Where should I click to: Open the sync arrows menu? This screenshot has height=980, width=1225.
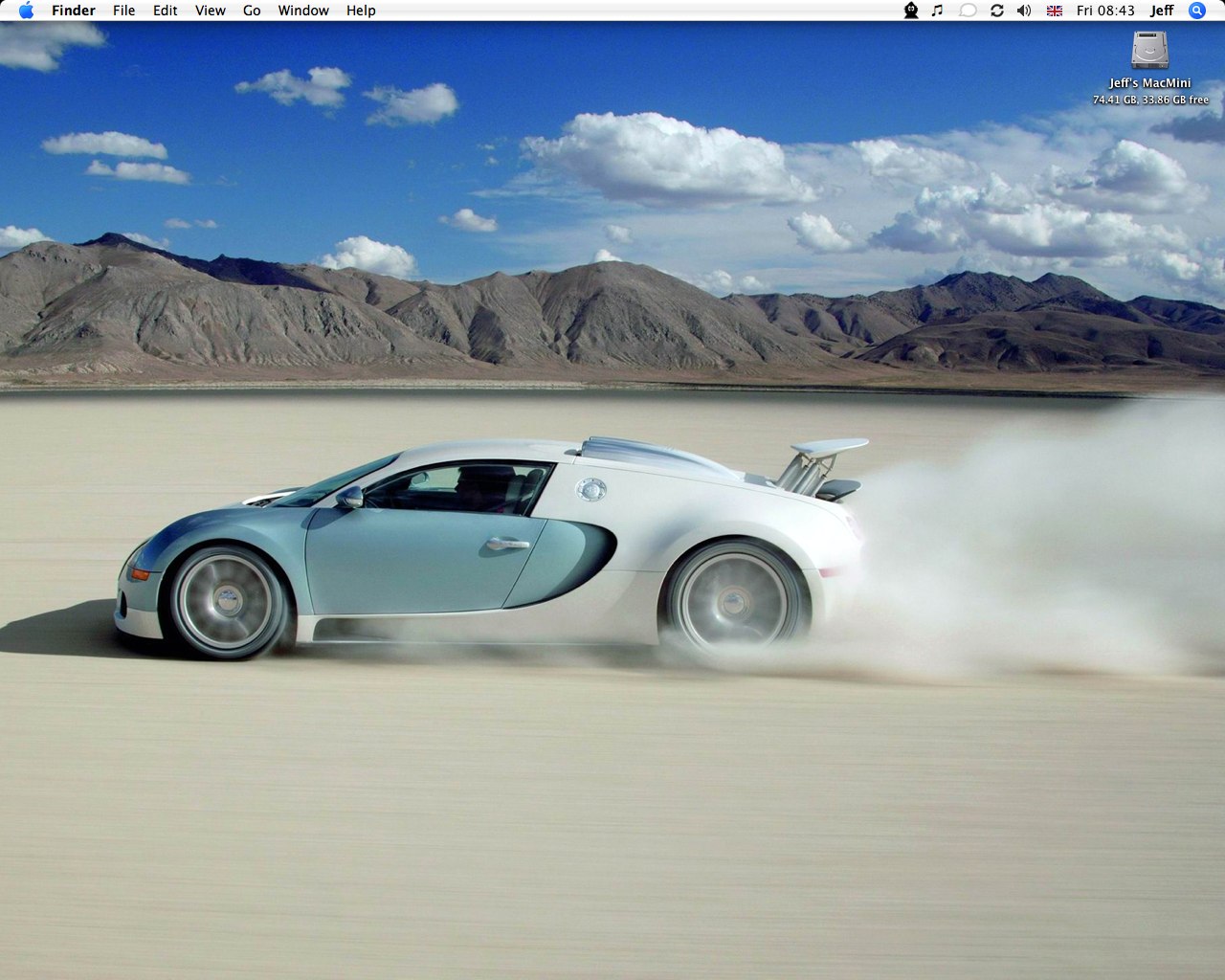tap(996, 11)
